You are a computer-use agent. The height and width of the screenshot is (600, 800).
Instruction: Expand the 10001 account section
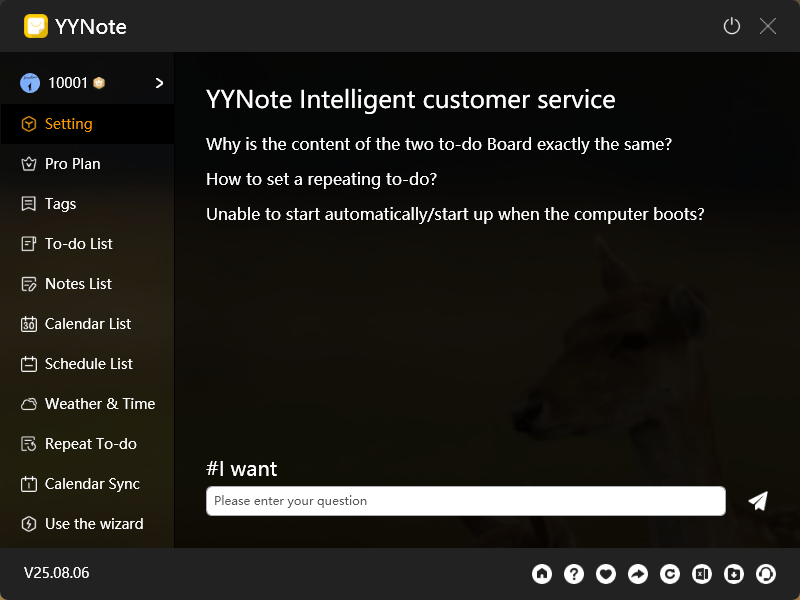(x=158, y=83)
